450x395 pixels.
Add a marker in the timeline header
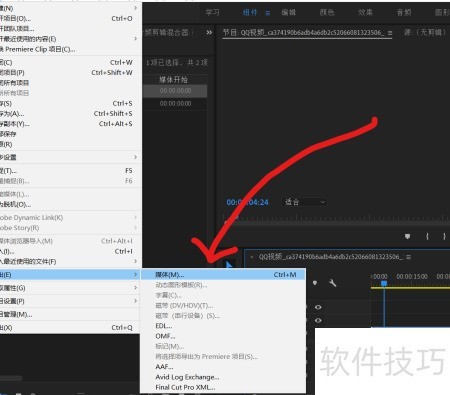tap(315, 283)
